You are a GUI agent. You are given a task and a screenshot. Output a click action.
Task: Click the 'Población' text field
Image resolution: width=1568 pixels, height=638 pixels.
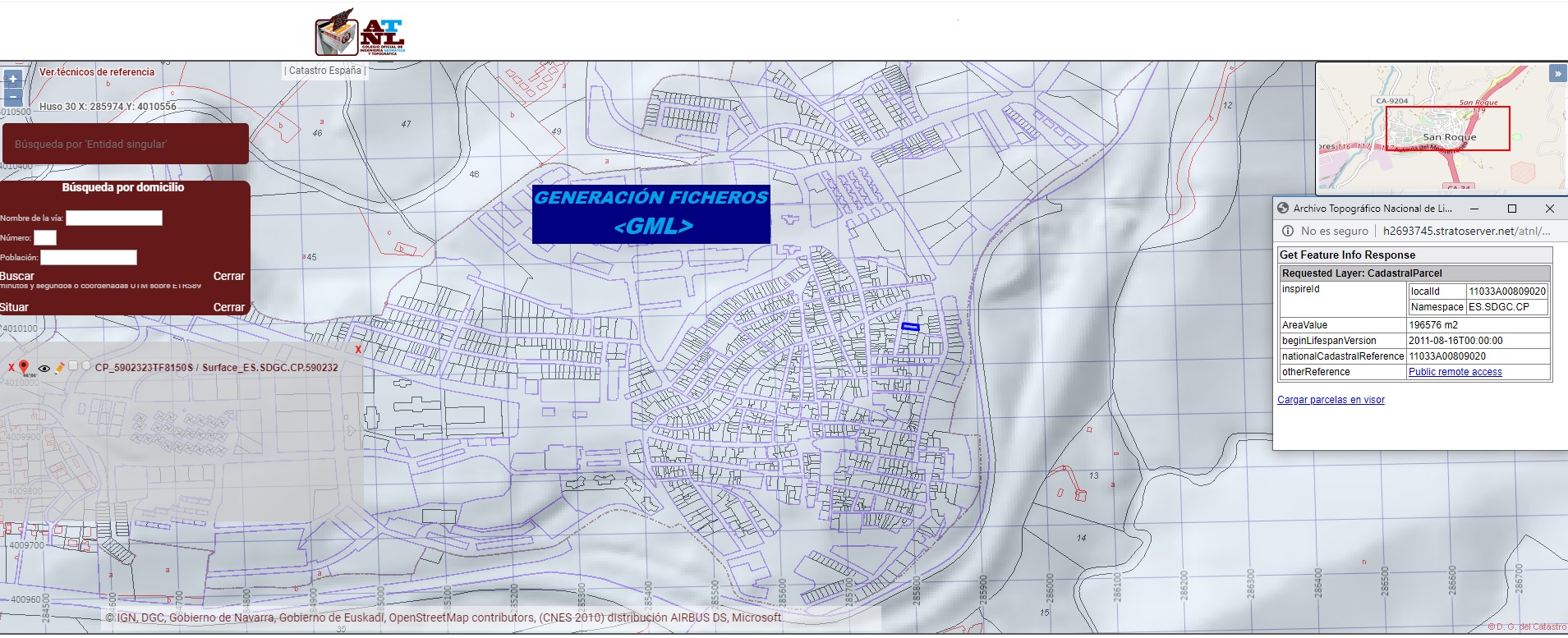(89, 257)
